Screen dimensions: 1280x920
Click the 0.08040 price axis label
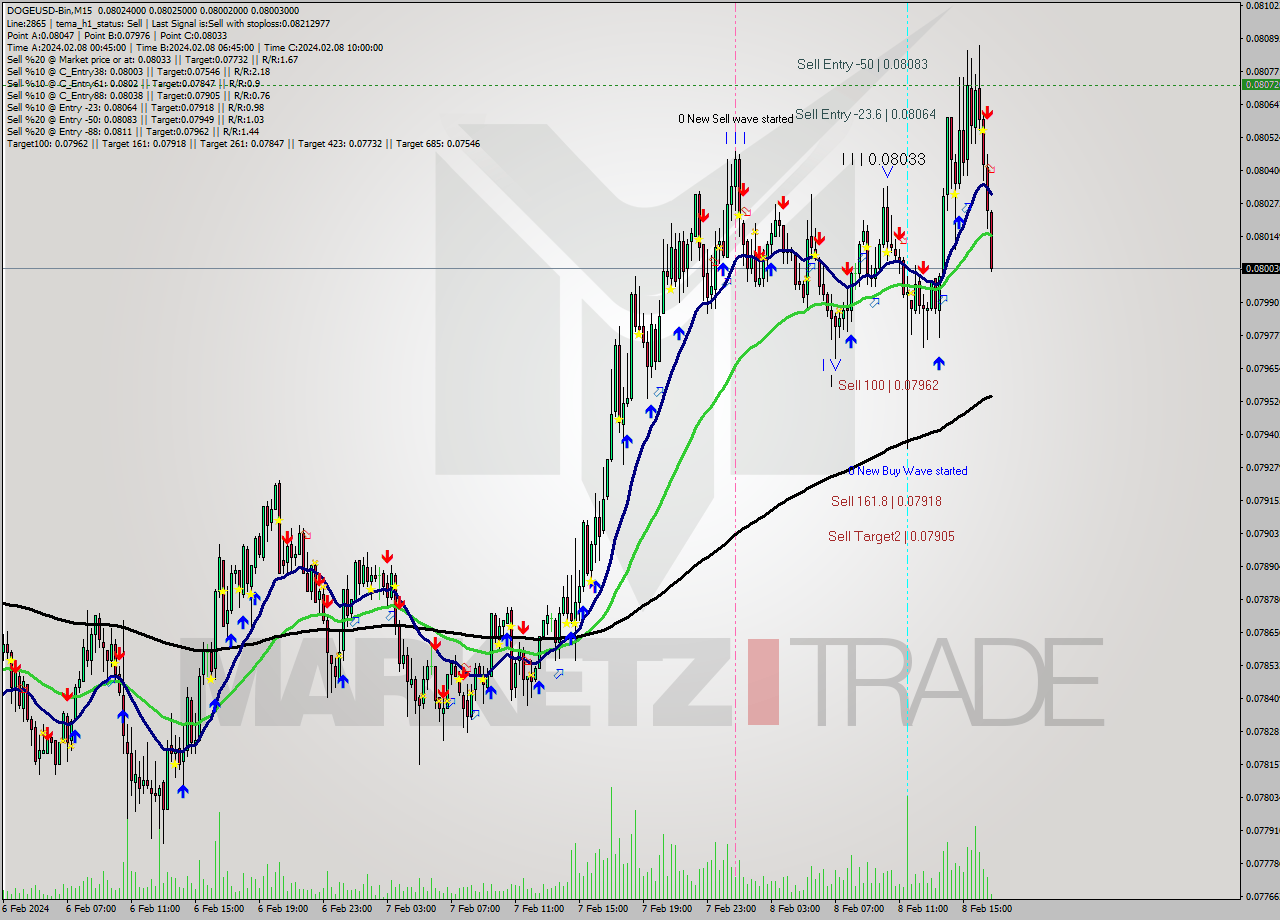point(1262,170)
